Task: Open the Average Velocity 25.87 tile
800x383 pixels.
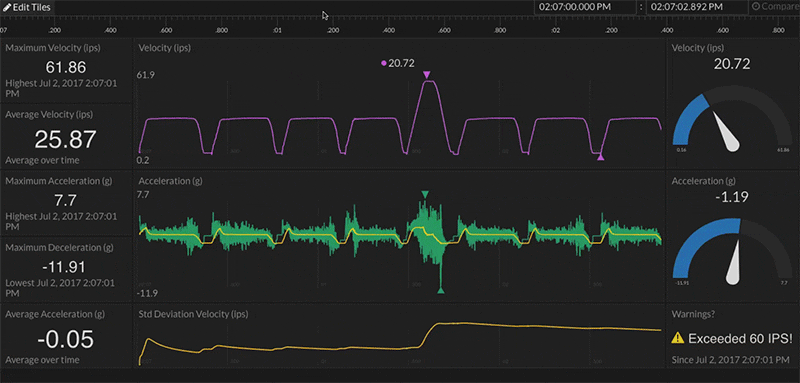Action: point(66,138)
